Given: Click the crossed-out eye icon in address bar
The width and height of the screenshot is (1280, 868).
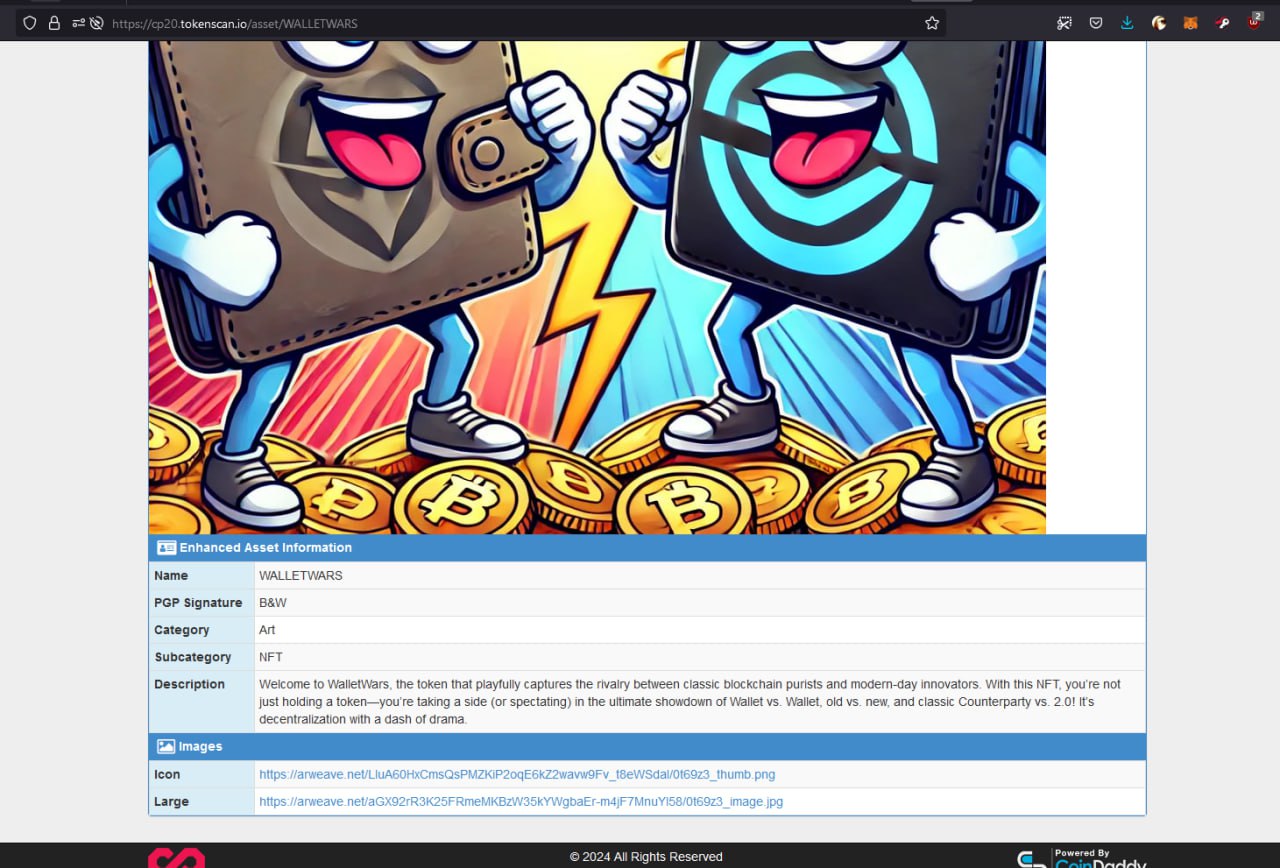Looking at the screenshot, I should (97, 23).
